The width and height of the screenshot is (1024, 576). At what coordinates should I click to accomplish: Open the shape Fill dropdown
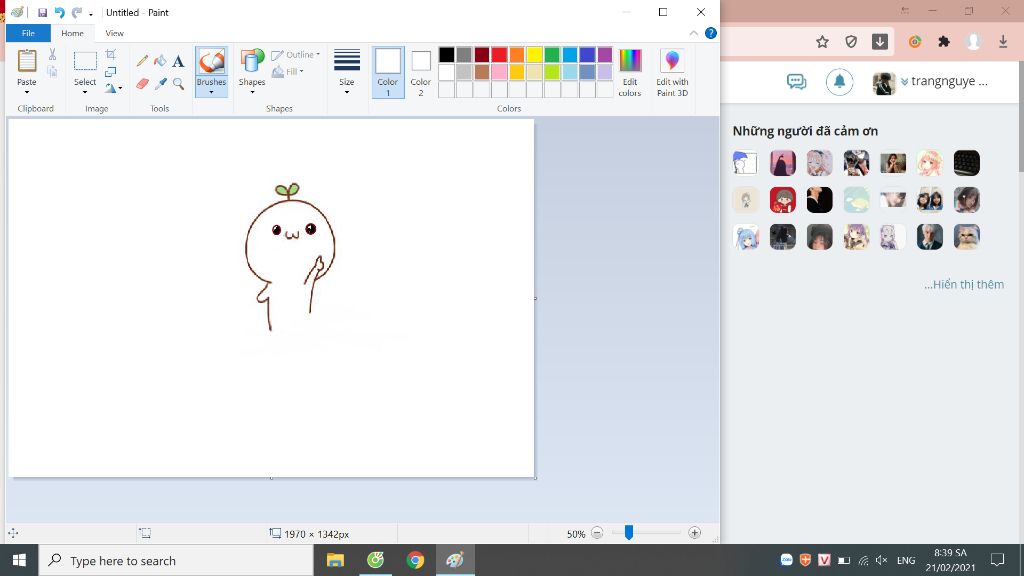click(288, 72)
